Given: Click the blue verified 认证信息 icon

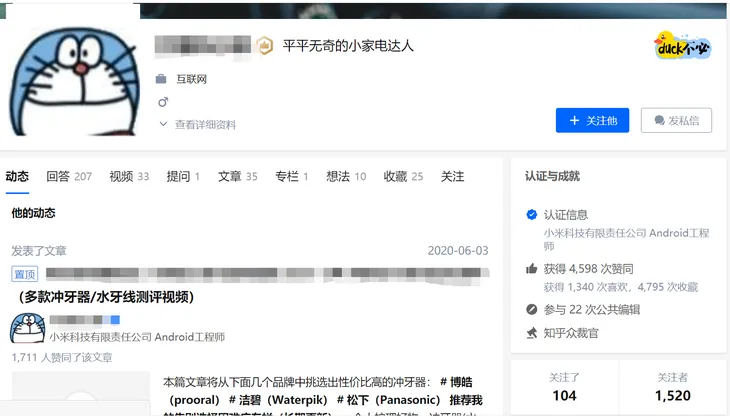Looking at the screenshot, I should [531, 215].
